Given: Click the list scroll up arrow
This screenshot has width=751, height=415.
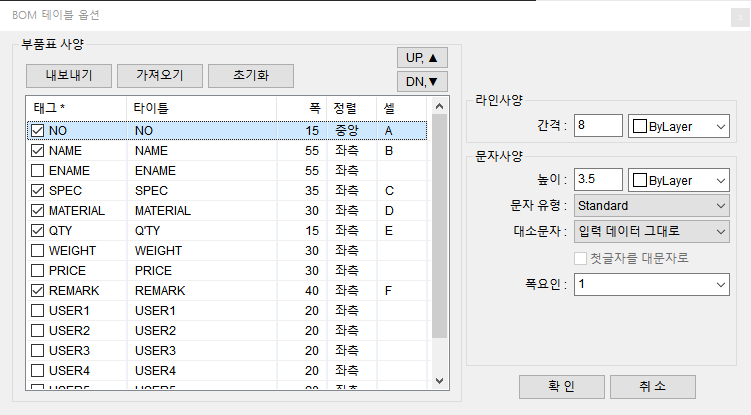Looking at the screenshot, I should coord(440,106).
